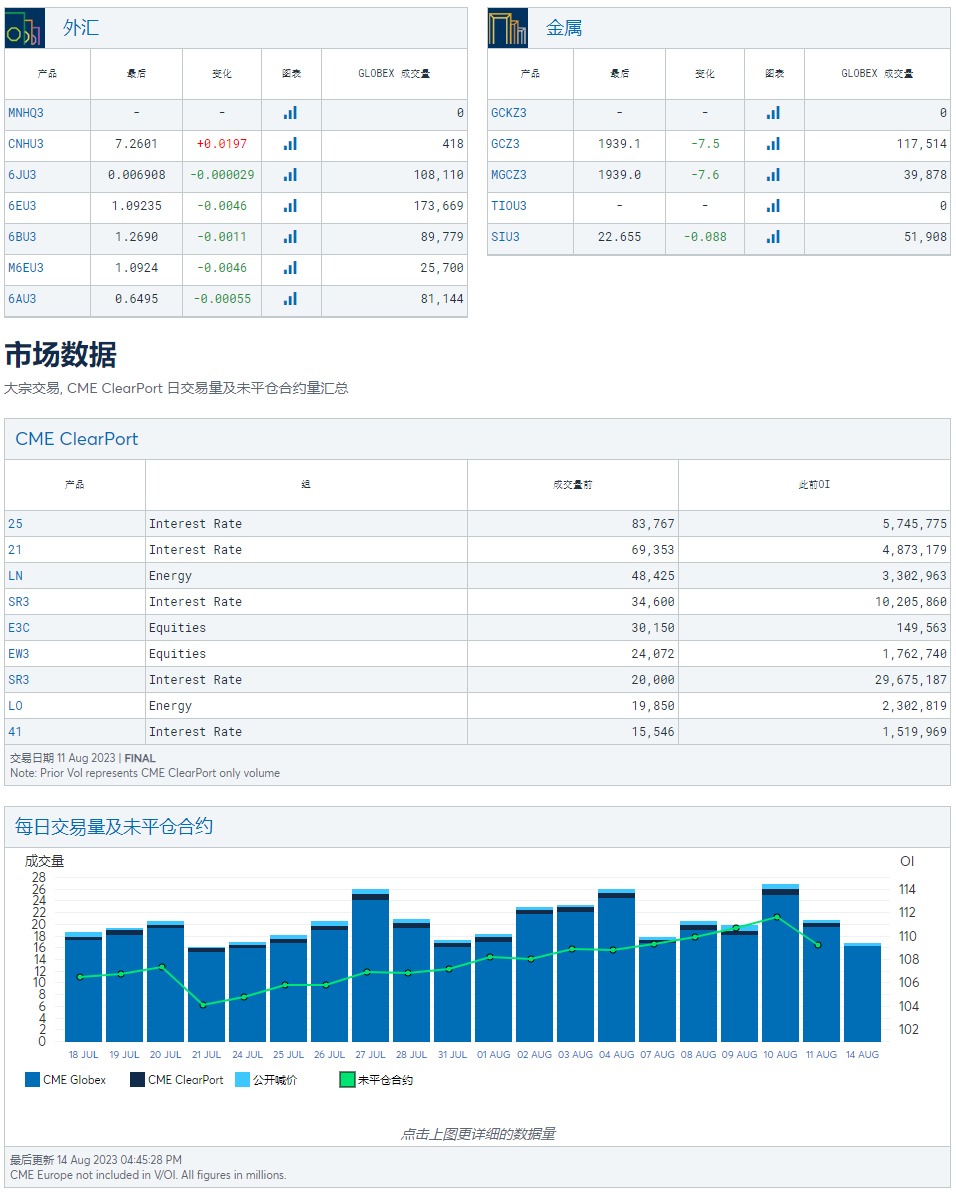Open ClearPort product 21 link

pos(15,550)
